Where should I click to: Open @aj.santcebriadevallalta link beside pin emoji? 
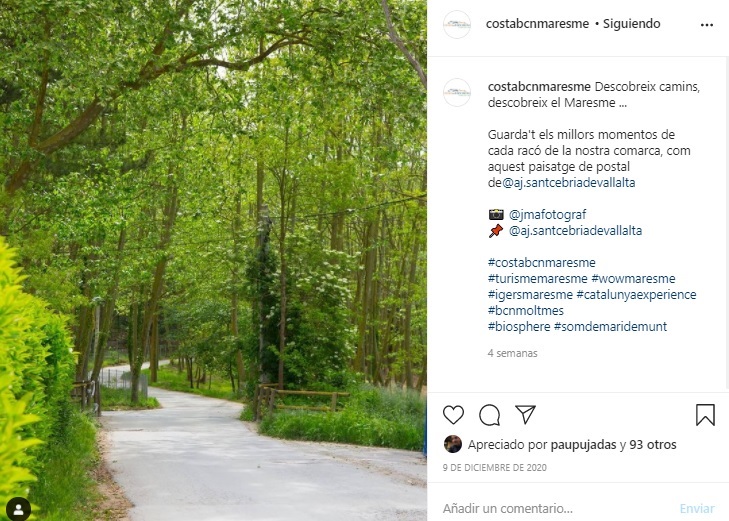575,231
